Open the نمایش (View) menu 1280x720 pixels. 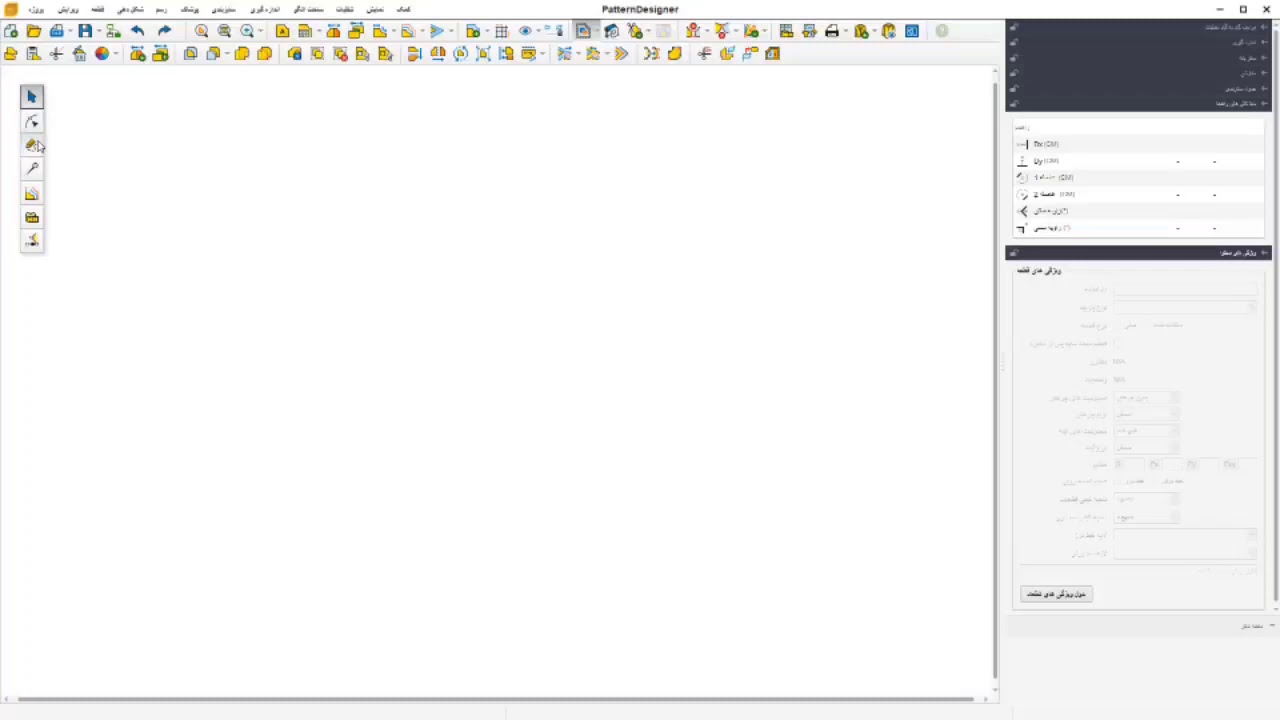coord(375,9)
